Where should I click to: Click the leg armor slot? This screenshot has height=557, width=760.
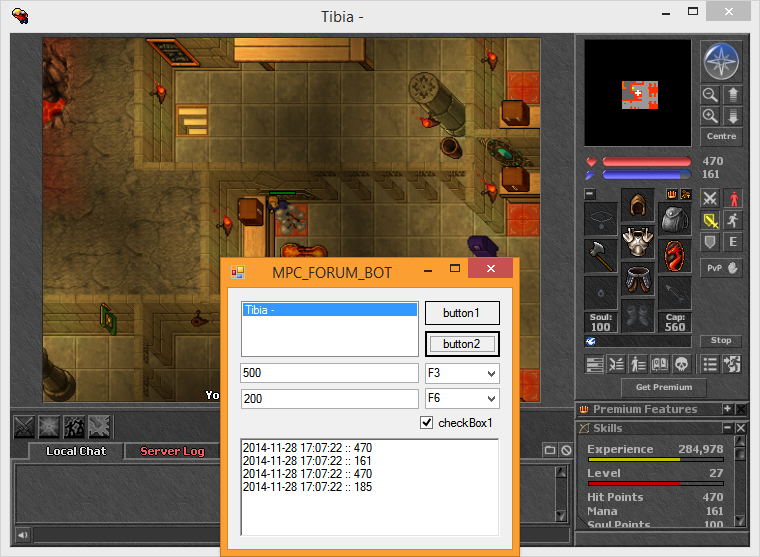click(x=637, y=279)
